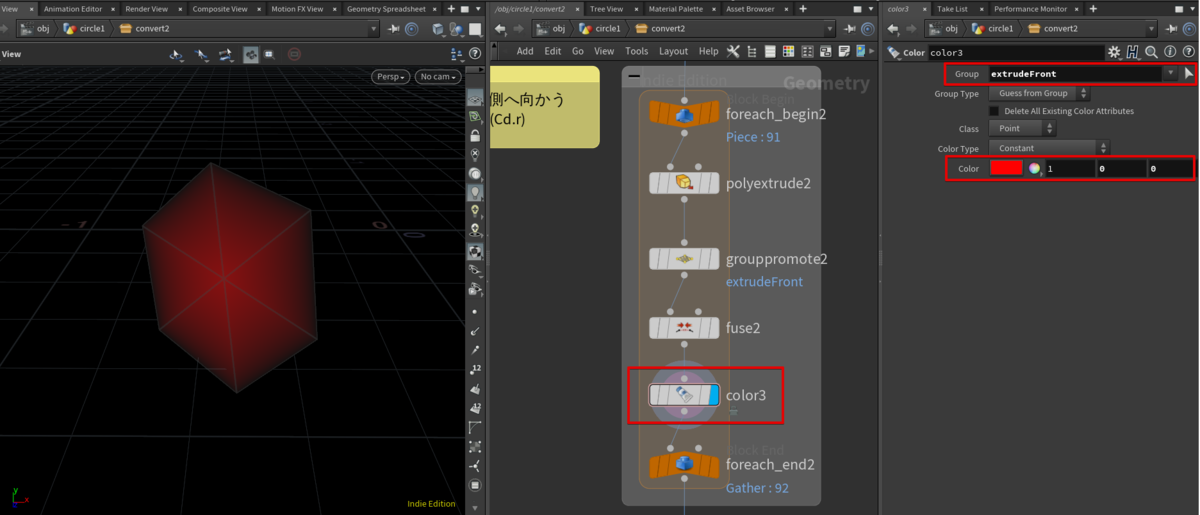Open the Help menu in network editor
Image resolution: width=1200 pixels, height=515 pixels.
708,51
